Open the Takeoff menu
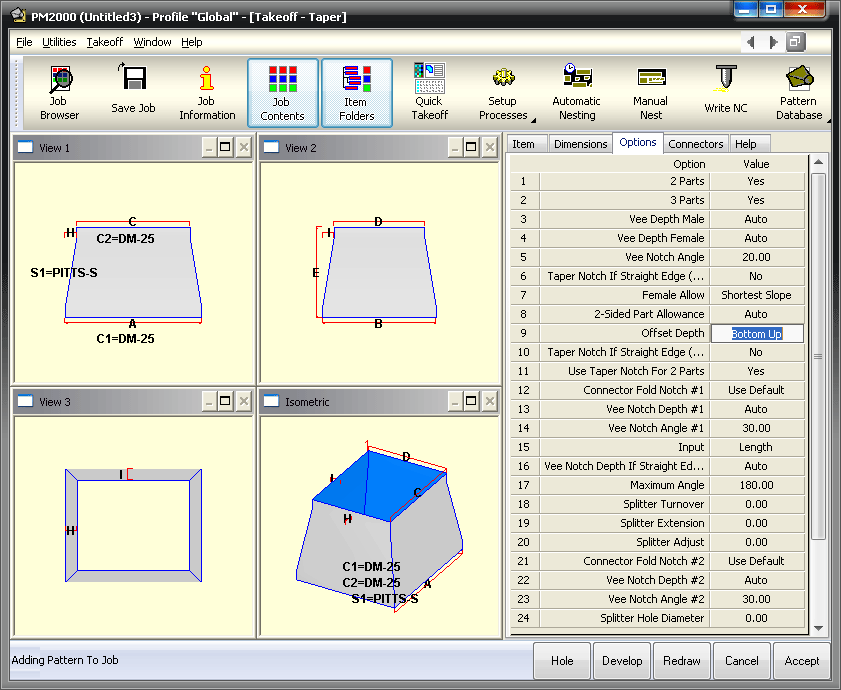The height and width of the screenshot is (690, 841). coord(105,42)
